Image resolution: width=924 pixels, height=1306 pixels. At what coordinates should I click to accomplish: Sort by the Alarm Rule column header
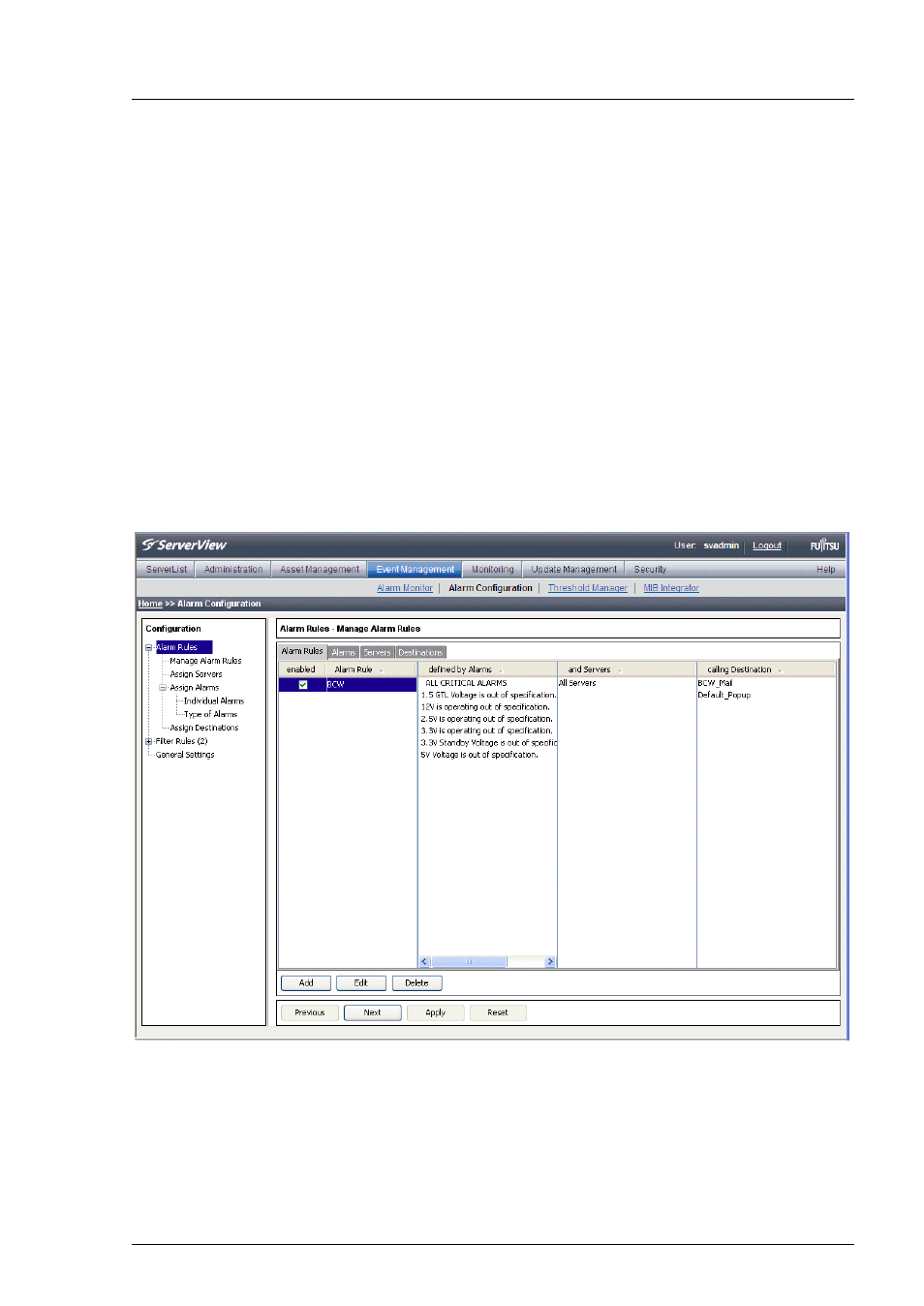[370, 669]
